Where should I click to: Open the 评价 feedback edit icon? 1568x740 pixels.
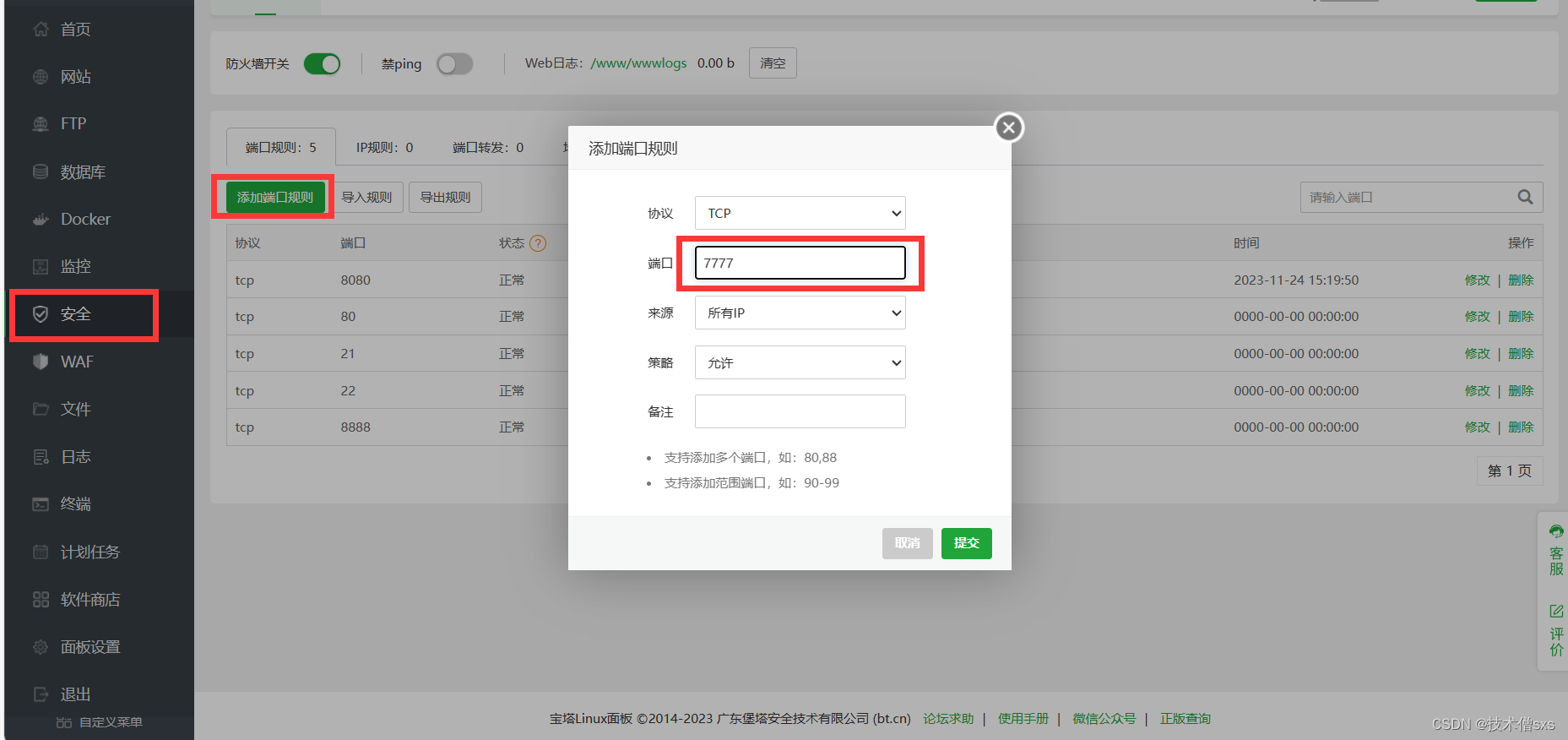(1556, 611)
